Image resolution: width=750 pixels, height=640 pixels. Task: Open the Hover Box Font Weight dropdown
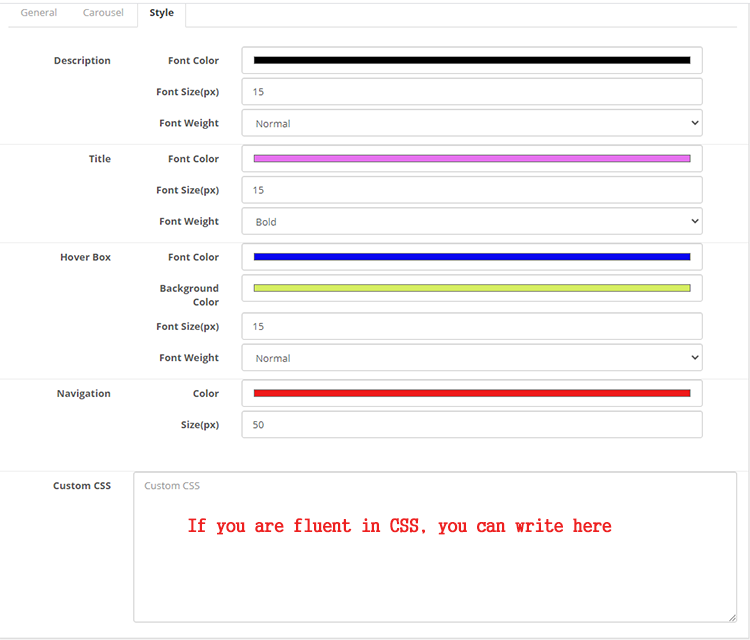point(472,358)
